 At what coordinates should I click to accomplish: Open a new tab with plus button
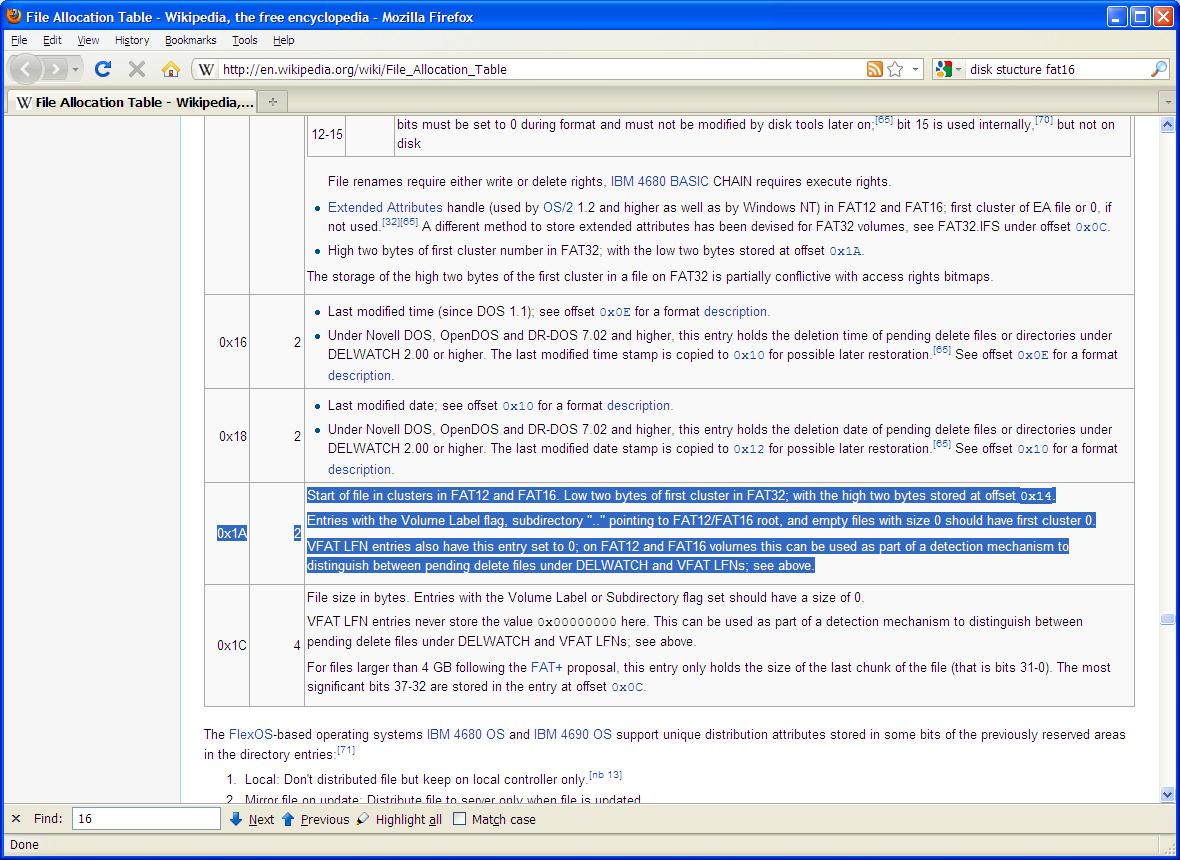coord(273,102)
